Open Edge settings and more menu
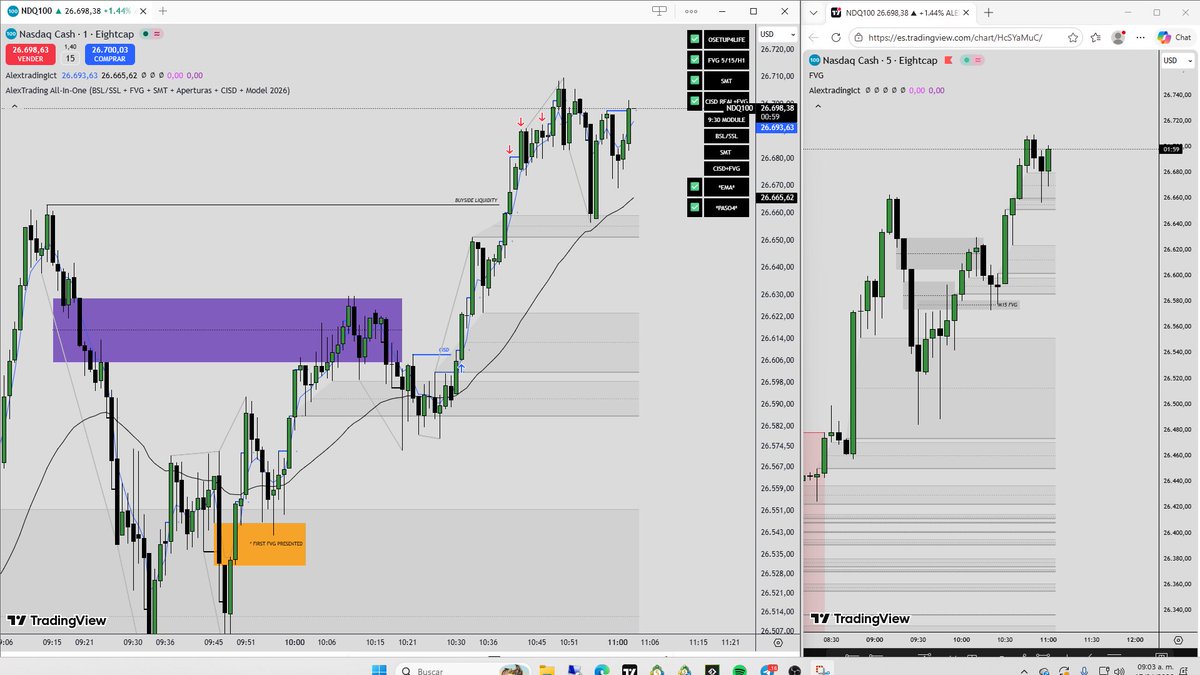 pyautogui.click(x=1140, y=38)
